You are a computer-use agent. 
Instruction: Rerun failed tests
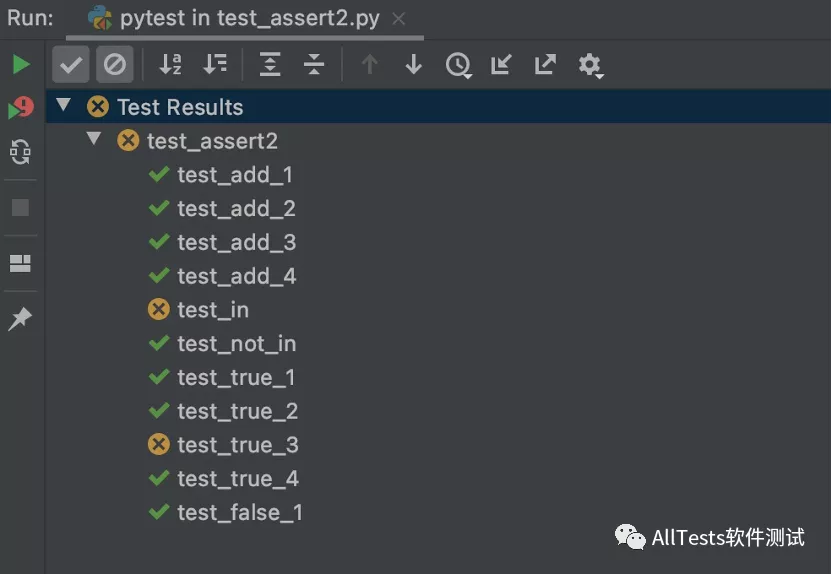click(x=21, y=108)
